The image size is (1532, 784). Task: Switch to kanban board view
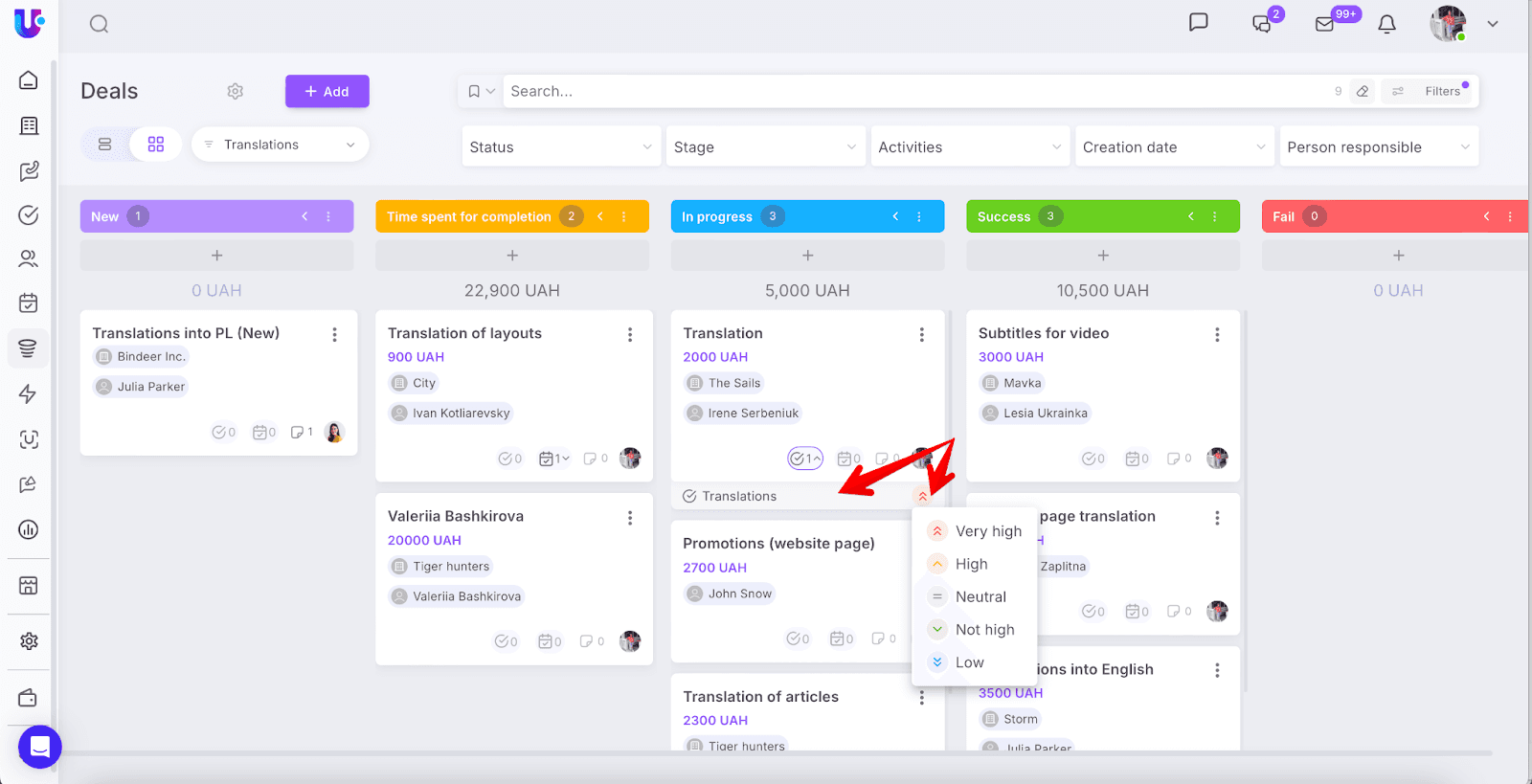point(156,145)
